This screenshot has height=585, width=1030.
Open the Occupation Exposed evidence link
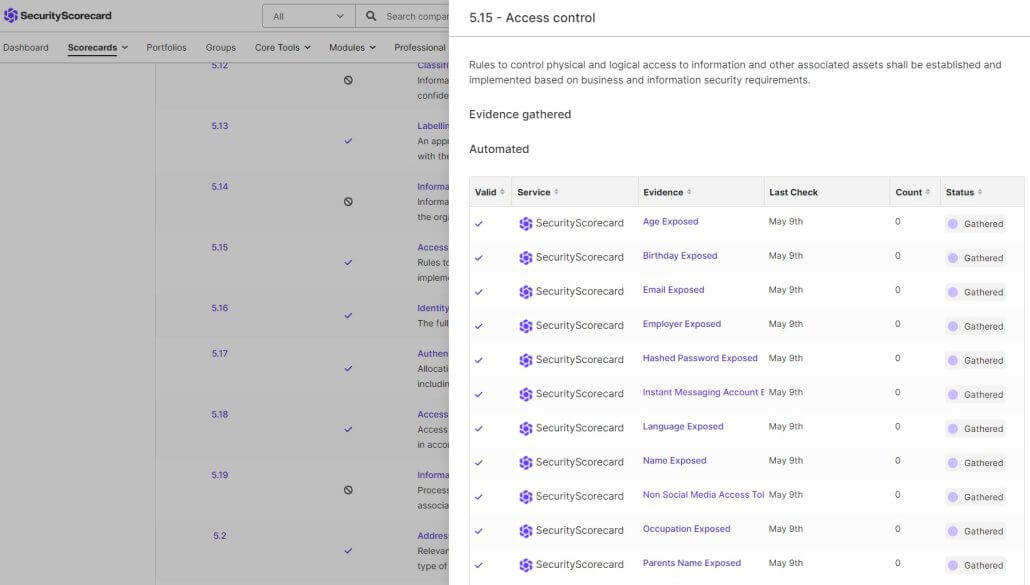[686, 529]
